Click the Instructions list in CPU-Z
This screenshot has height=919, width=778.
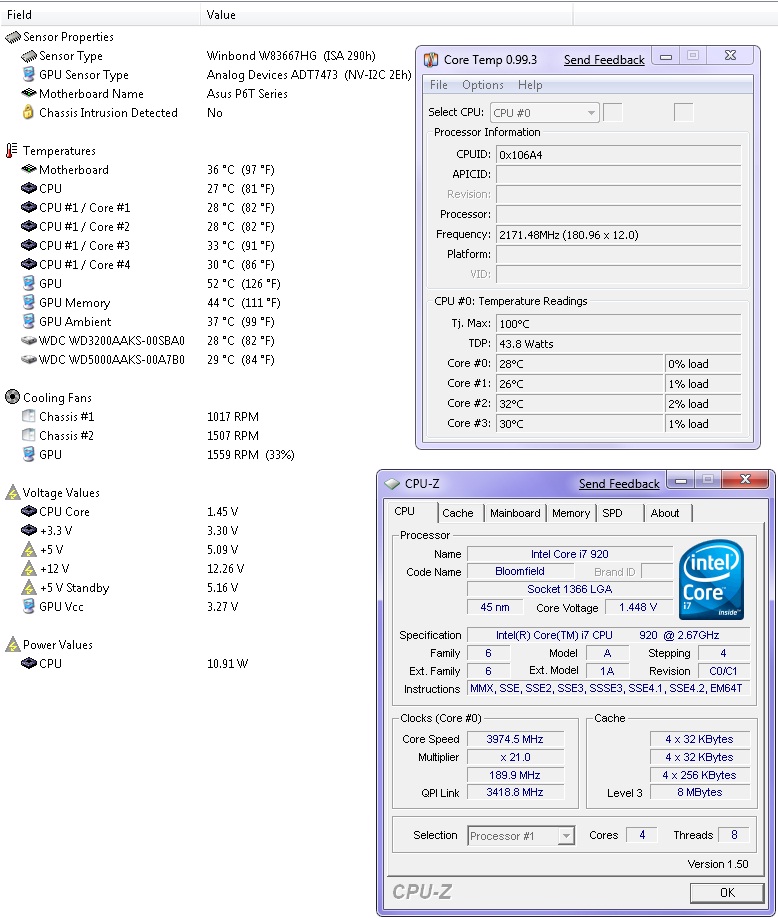tap(607, 688)
